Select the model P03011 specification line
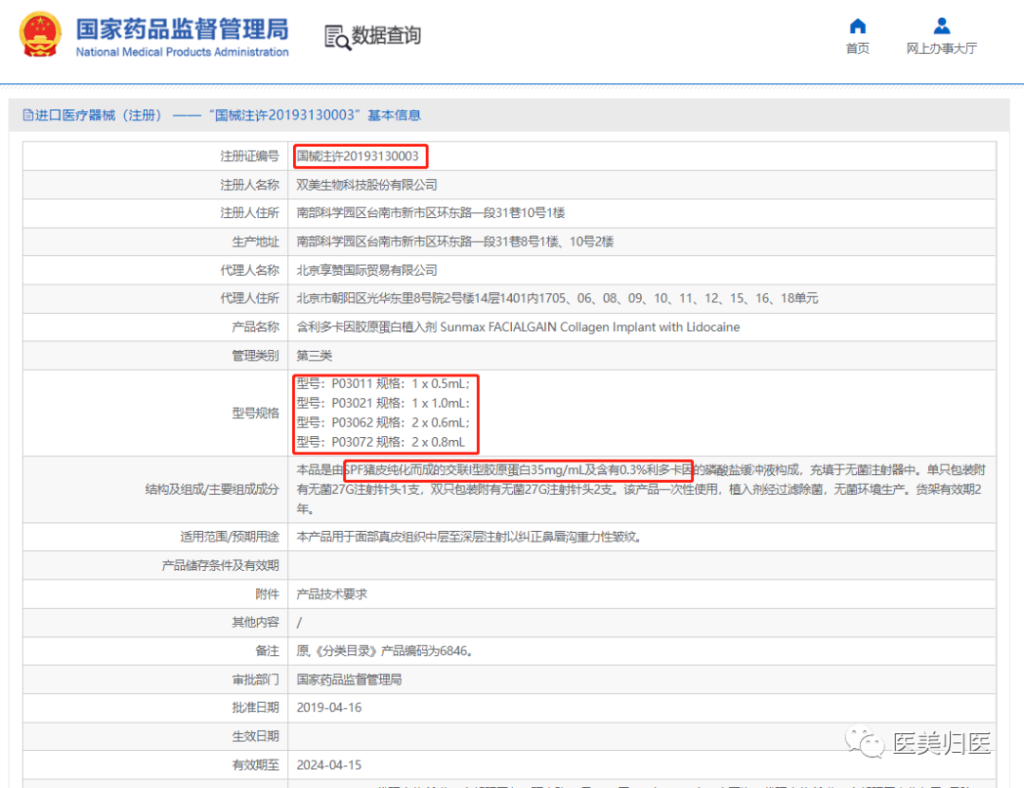The image size is (1024, 788). (x=383, y=384)
